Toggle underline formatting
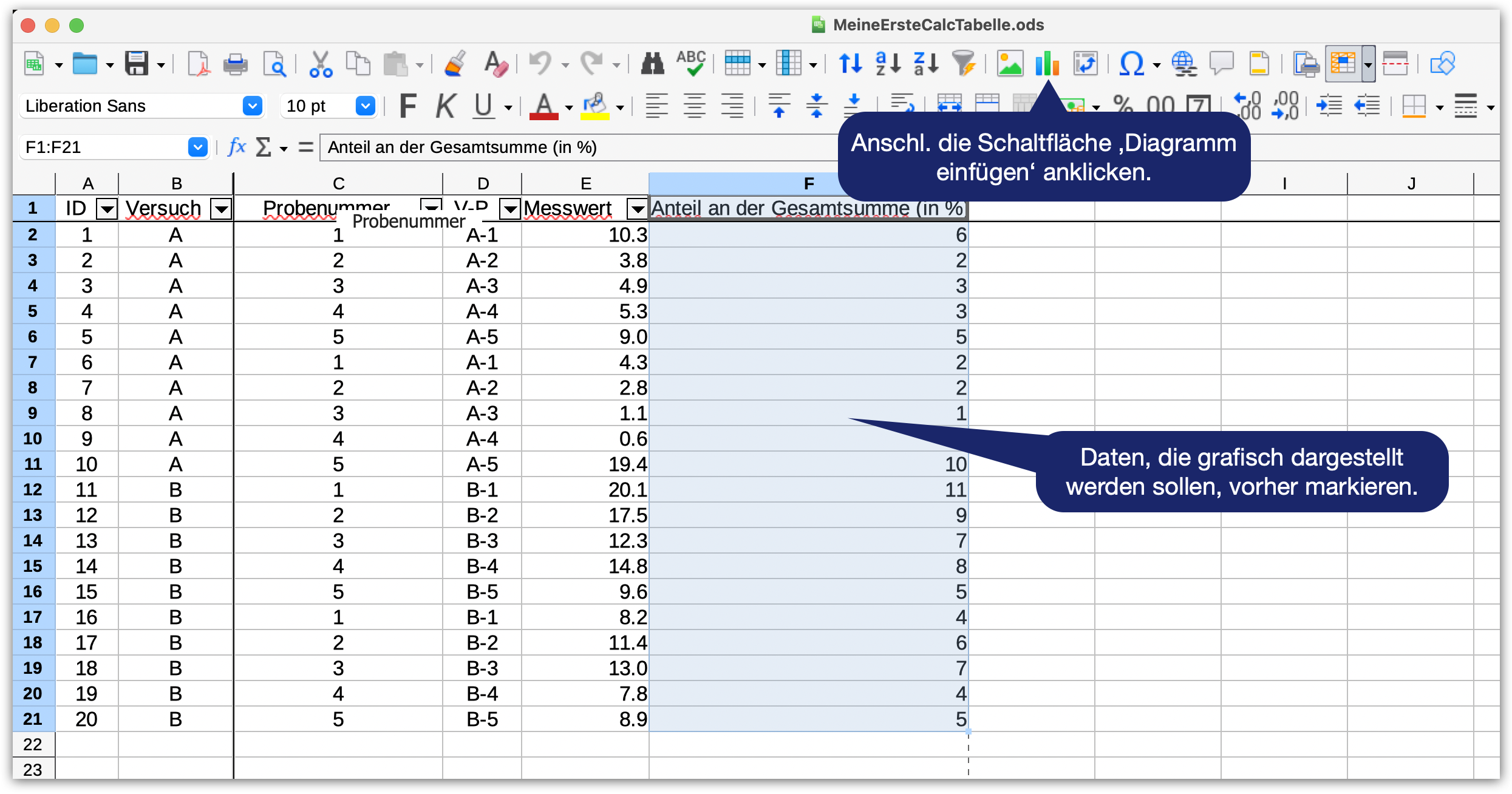This screenshot has width=1512, height=794. point(483,106)
